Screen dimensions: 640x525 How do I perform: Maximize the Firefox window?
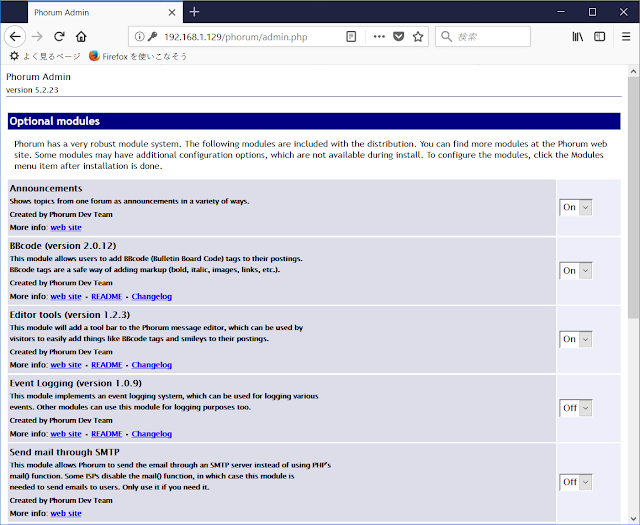(592, 12)
